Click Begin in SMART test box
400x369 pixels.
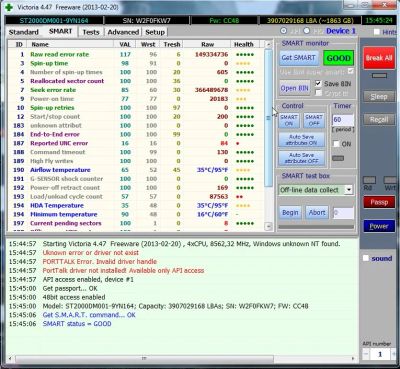[290, 213]
